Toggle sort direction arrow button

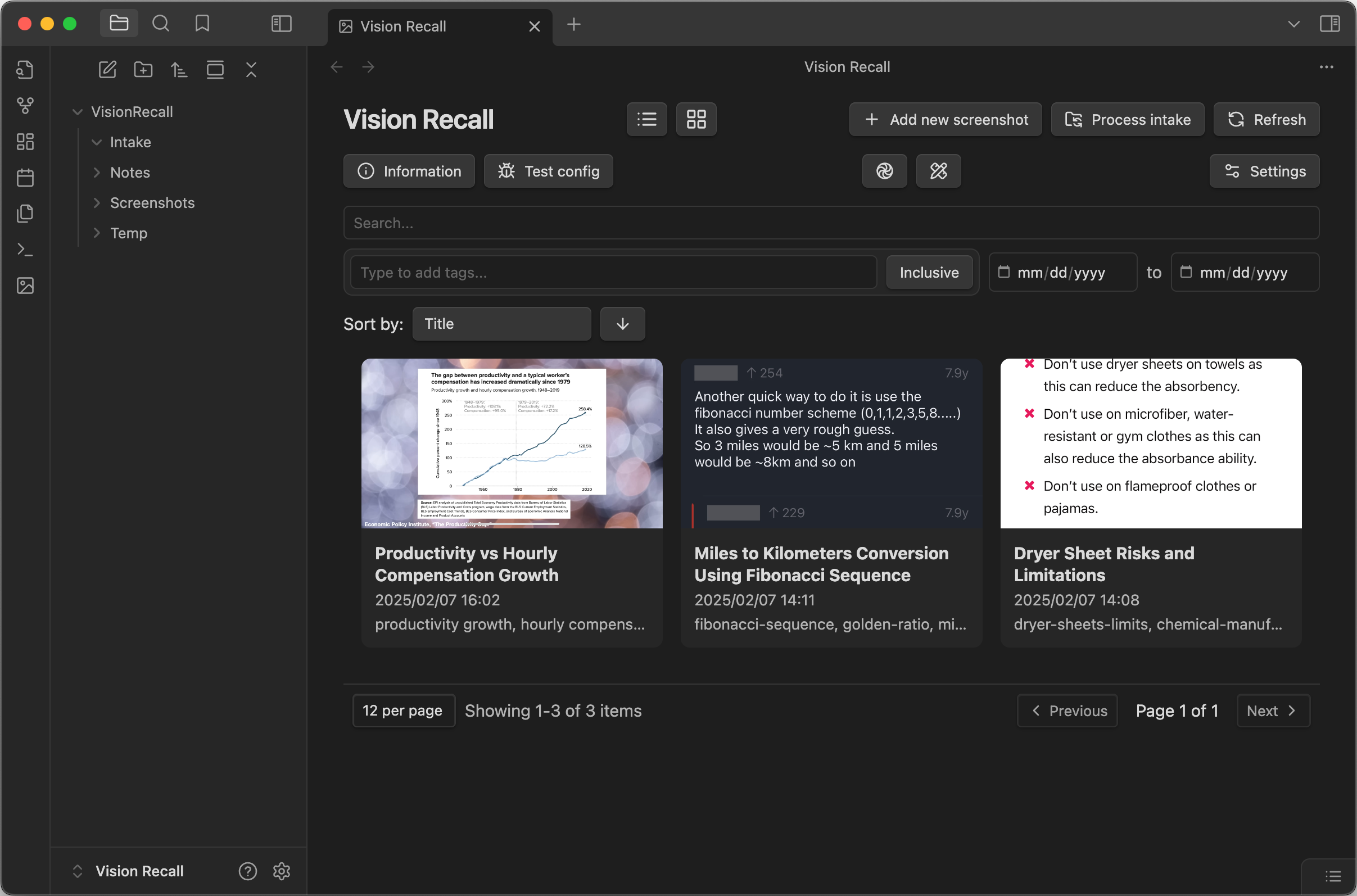coord(622,324)
